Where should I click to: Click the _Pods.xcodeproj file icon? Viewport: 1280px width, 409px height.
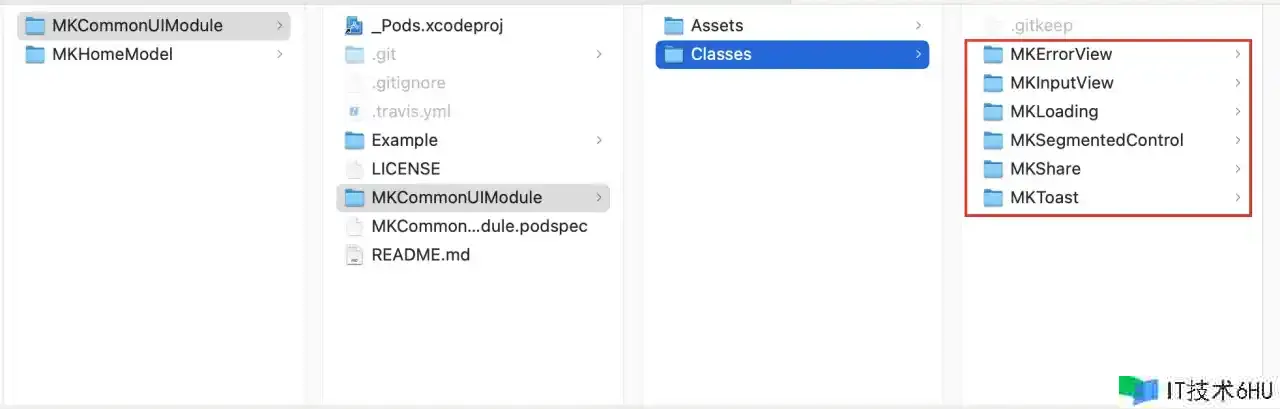click(354, 26)
